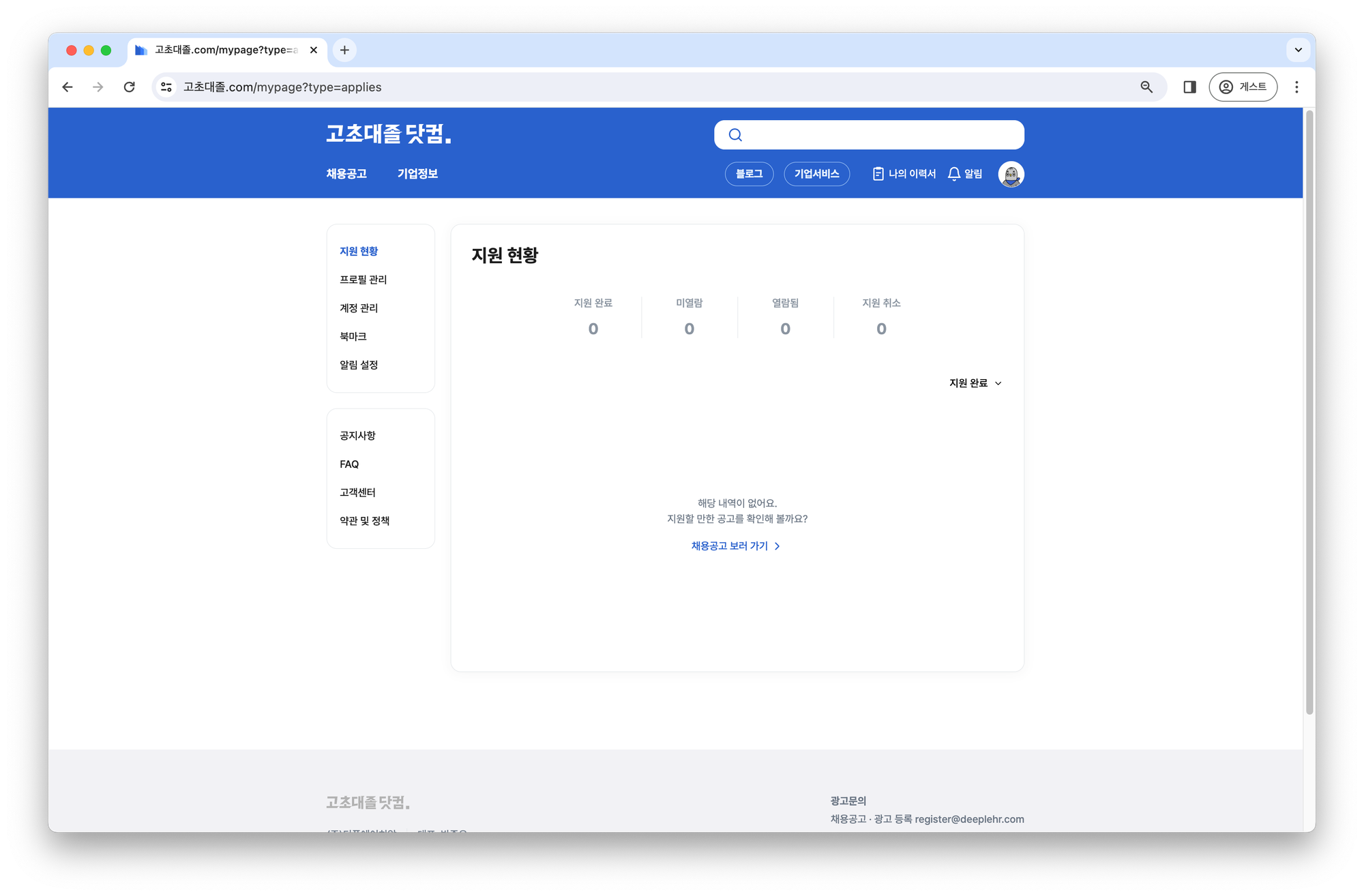Click the address bar zoom magnifier icon
The image size is (1364, 896).
click(x=1146, y=87)
